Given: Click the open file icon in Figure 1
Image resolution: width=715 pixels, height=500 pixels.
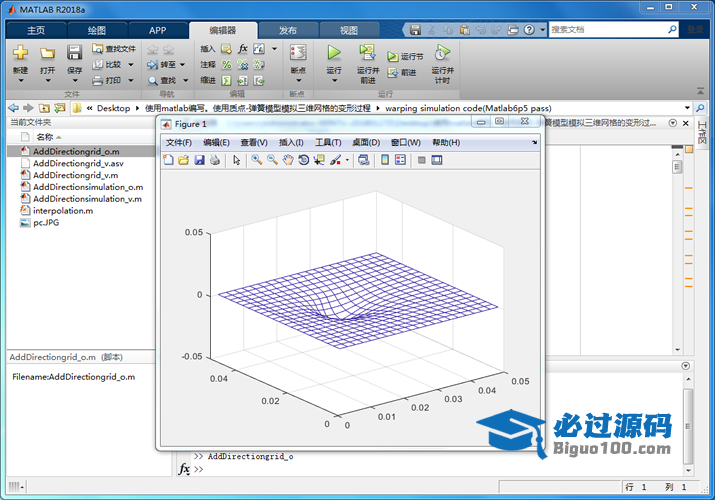Looking at the screenshot, I should (x=184, y=160).
